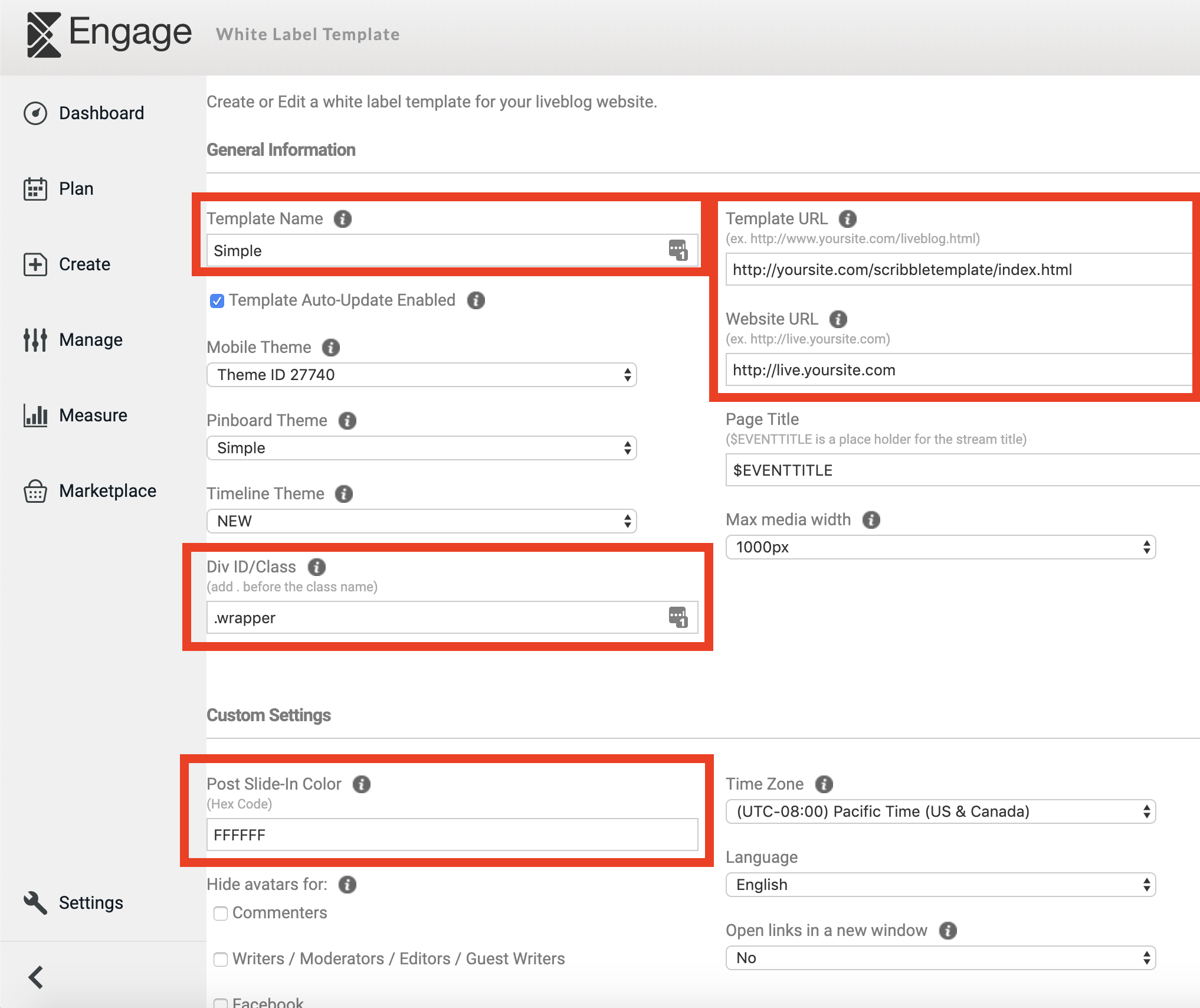This screenshot has width=1200, height=1008.
Task: Show info tooltip for Post Slide-In Color
Action: tap(362, 784)
